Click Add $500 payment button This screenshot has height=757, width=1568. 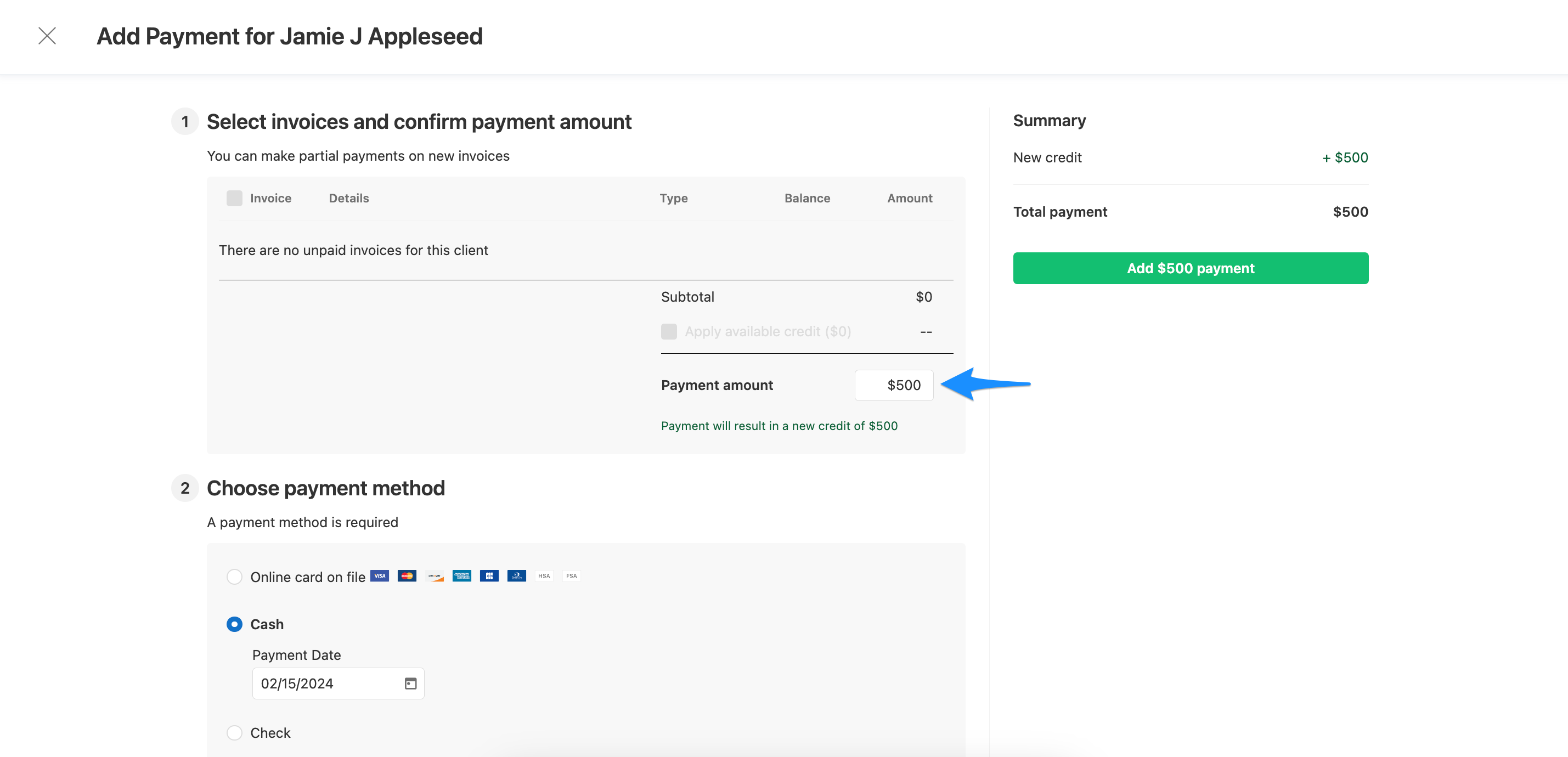point(1191,268)
